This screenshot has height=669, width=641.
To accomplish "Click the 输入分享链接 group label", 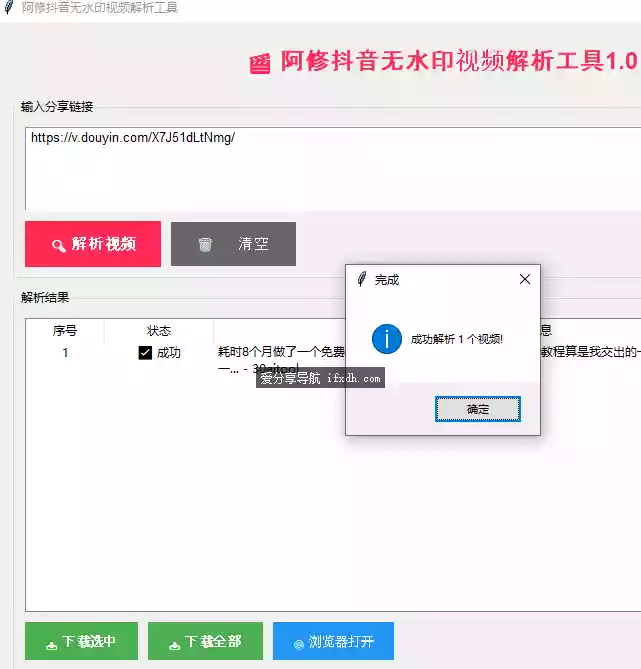I will pyautogui.click(x=57, y=107).
